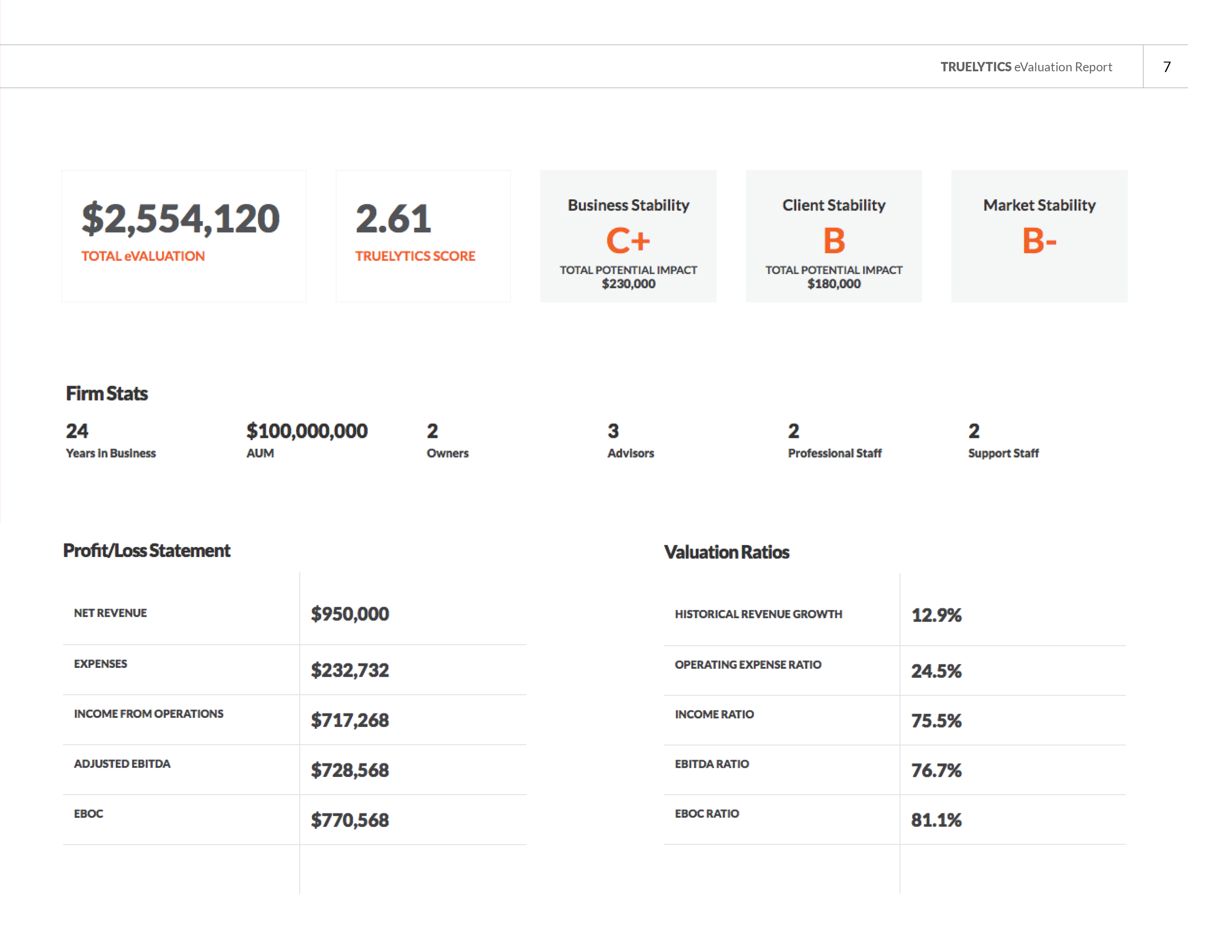The image size is (1232, 952).
Task: Click the TRUELYTICS eValuation Report header text
Action: (1026, 67)
